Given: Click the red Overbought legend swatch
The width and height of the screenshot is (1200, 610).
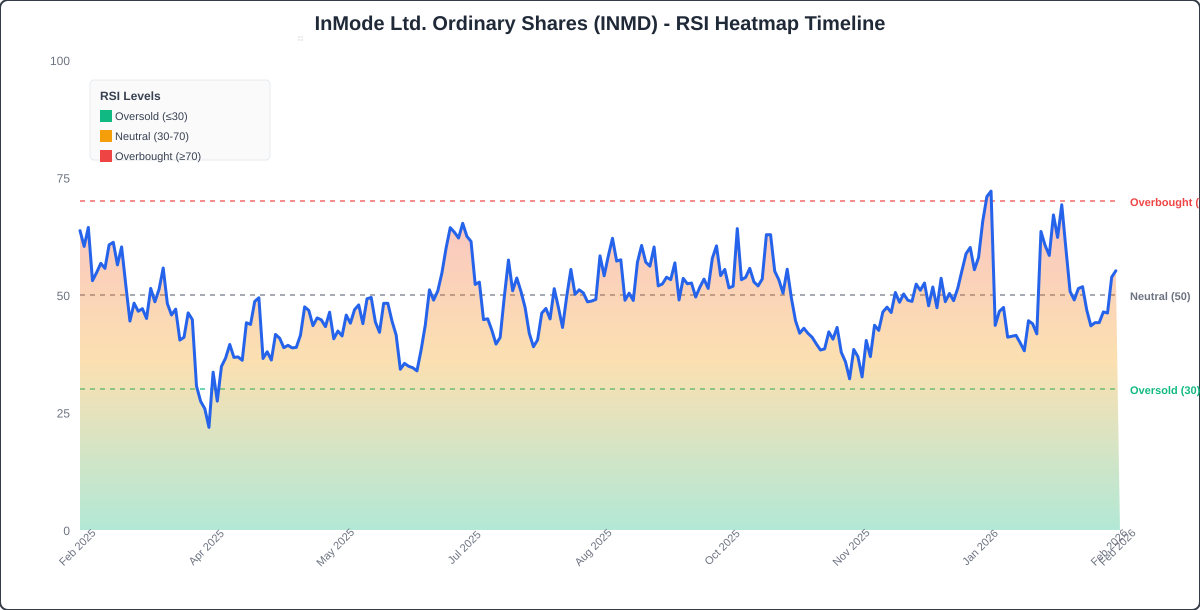Looking at the screenshot, I should click(x=104, y=156).
